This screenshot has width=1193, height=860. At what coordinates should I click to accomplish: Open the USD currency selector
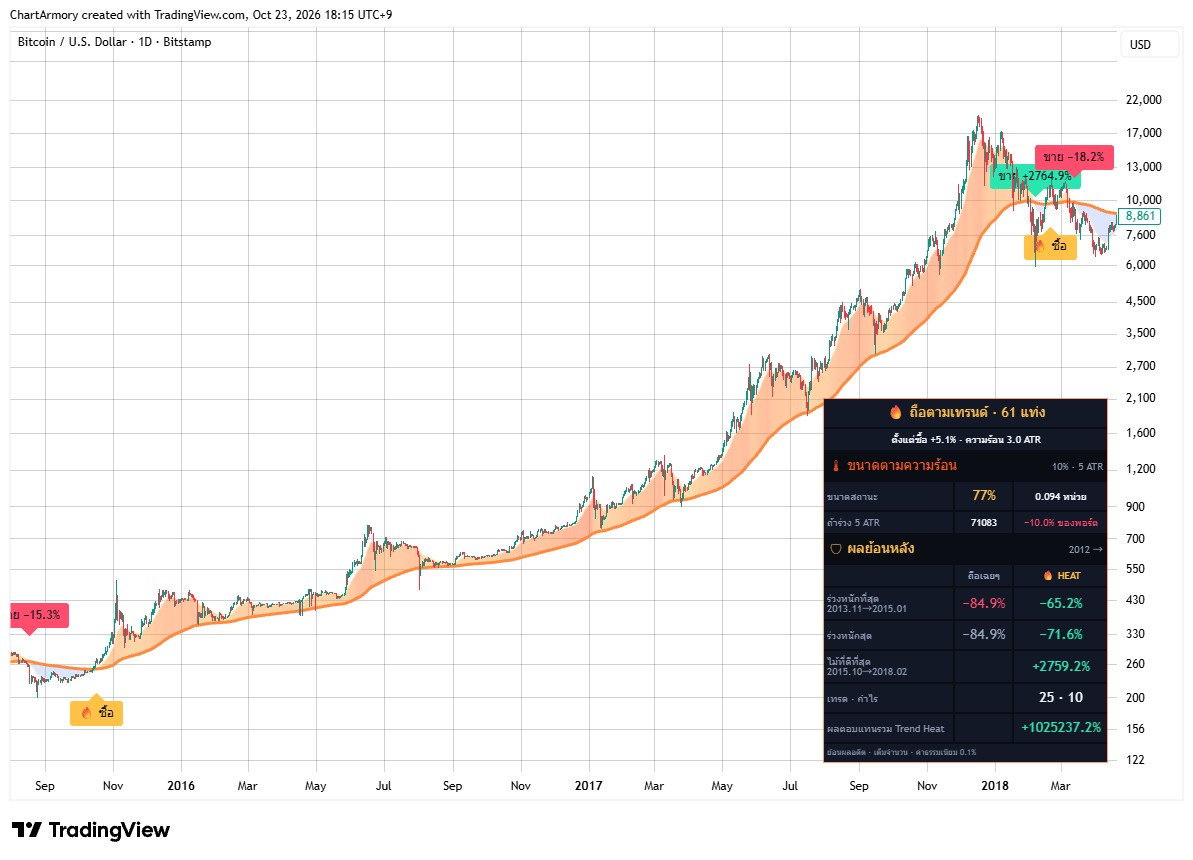point(1141,44)
